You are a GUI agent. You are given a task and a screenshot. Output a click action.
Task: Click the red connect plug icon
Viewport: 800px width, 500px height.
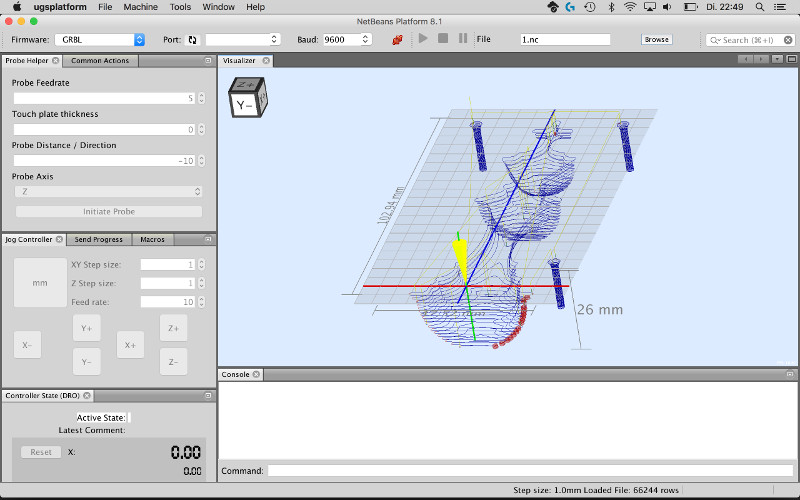pos(397,39)
